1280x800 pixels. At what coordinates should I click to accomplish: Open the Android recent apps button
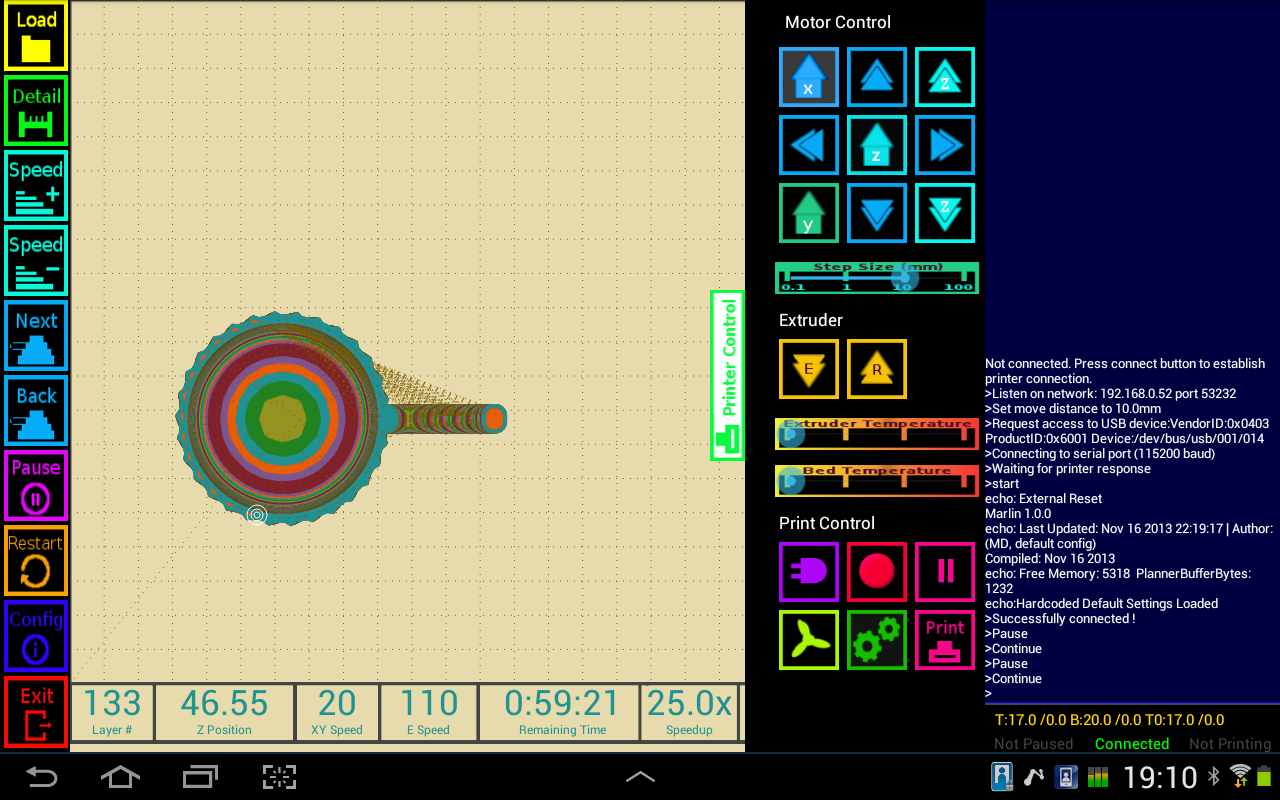199,777
